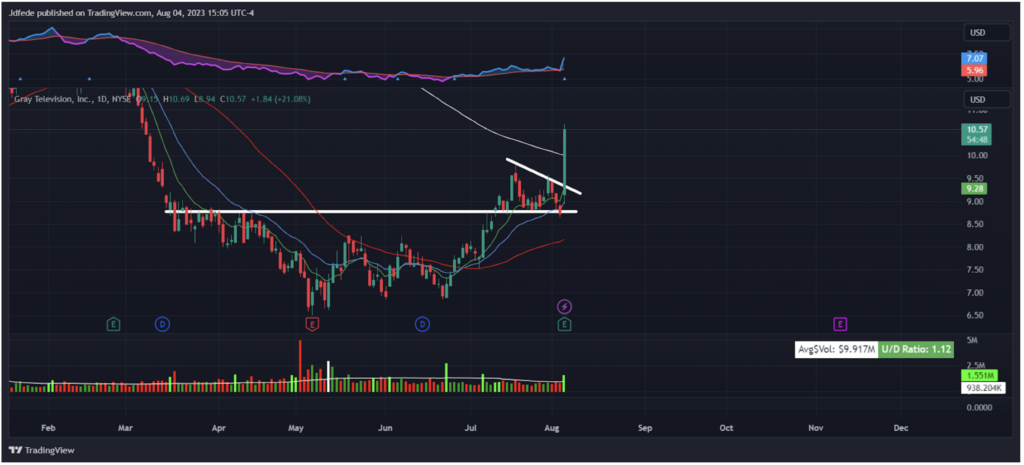This screenshot has height=465, width=1024.
Task: Select the purple upcoming earnings E marker
Action: tap(840, 324)
